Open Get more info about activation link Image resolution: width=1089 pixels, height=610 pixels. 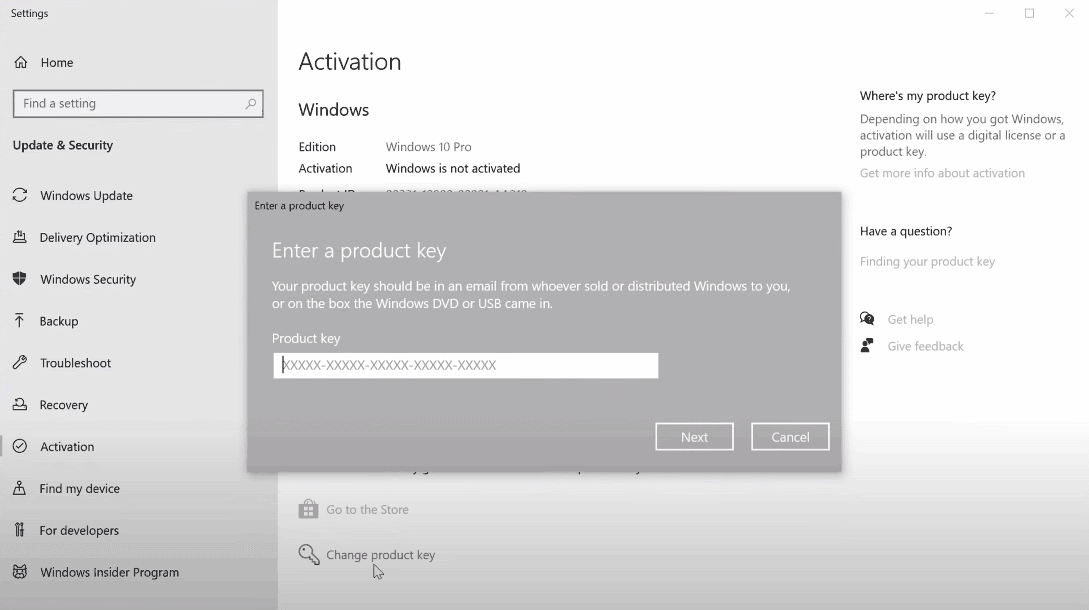pos(942,173)
